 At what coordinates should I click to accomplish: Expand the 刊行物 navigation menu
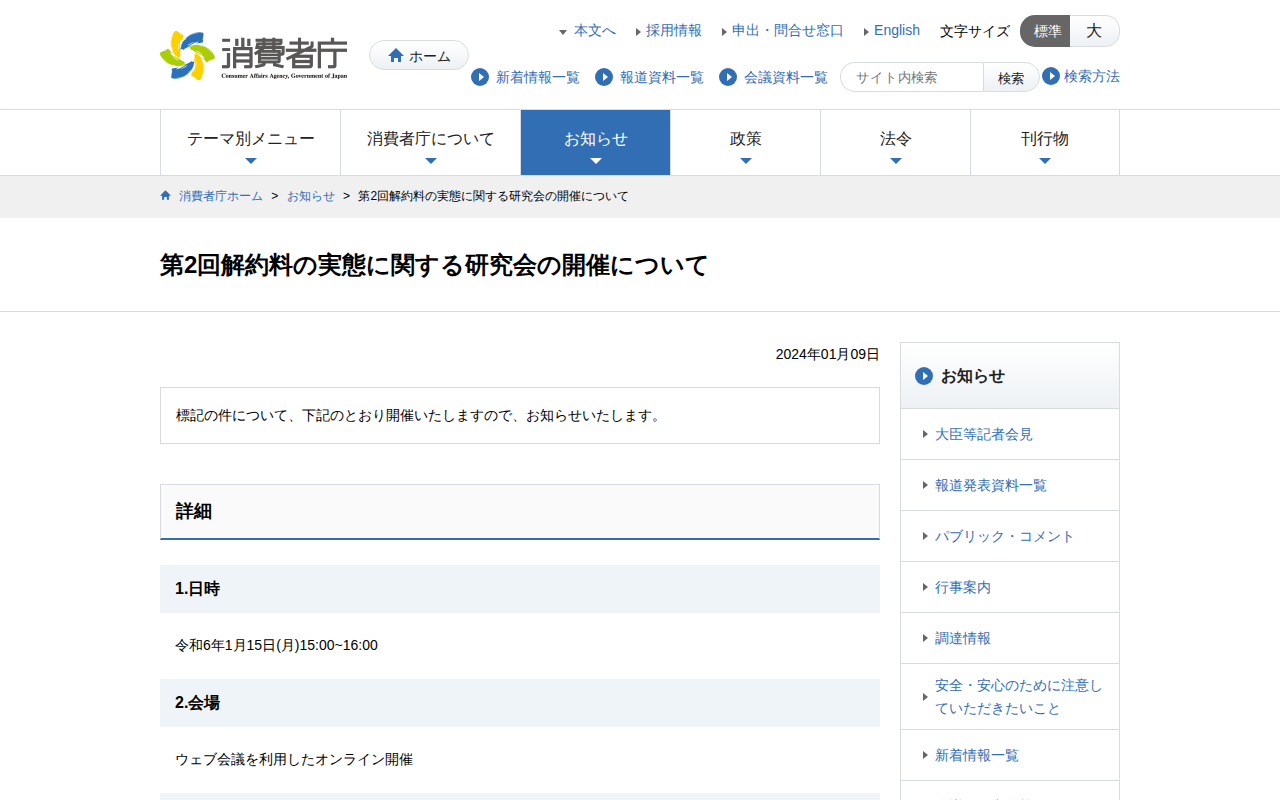pyautogui.click(x=1044, y=143)
